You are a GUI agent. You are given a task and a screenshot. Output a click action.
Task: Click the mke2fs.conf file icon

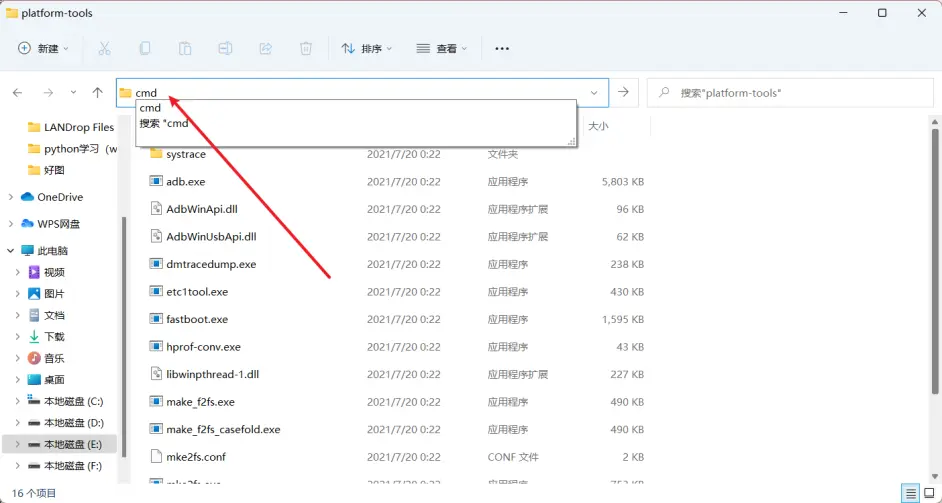pos(156,457)
